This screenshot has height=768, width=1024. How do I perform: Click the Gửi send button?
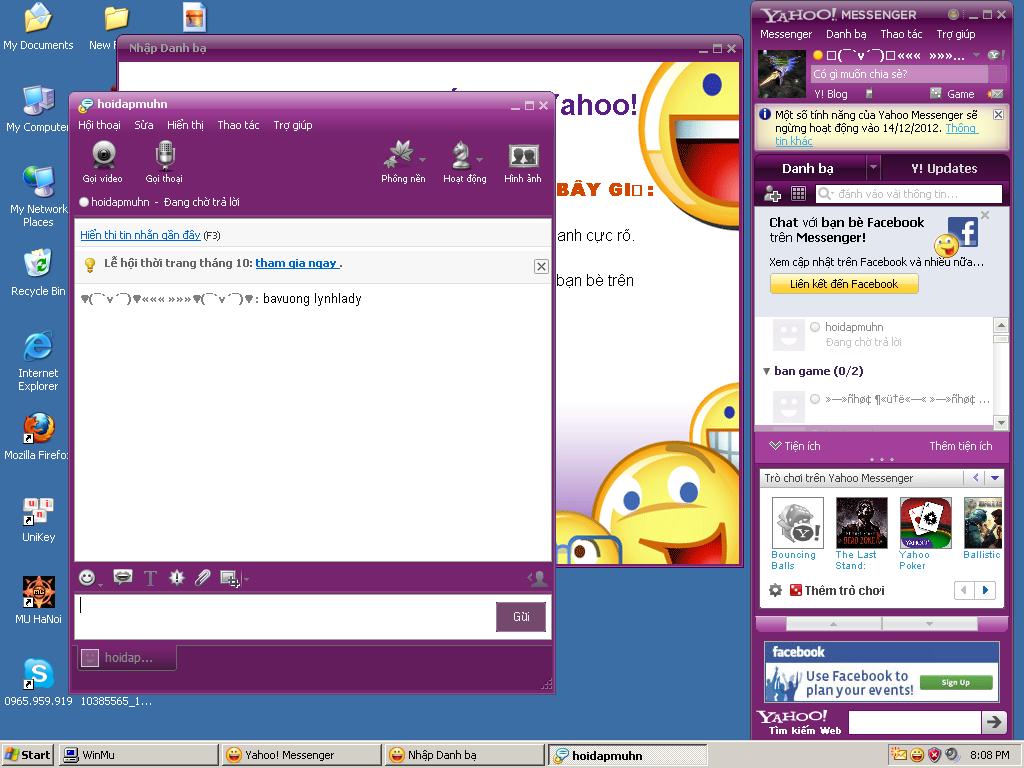[x=520, y=616]
